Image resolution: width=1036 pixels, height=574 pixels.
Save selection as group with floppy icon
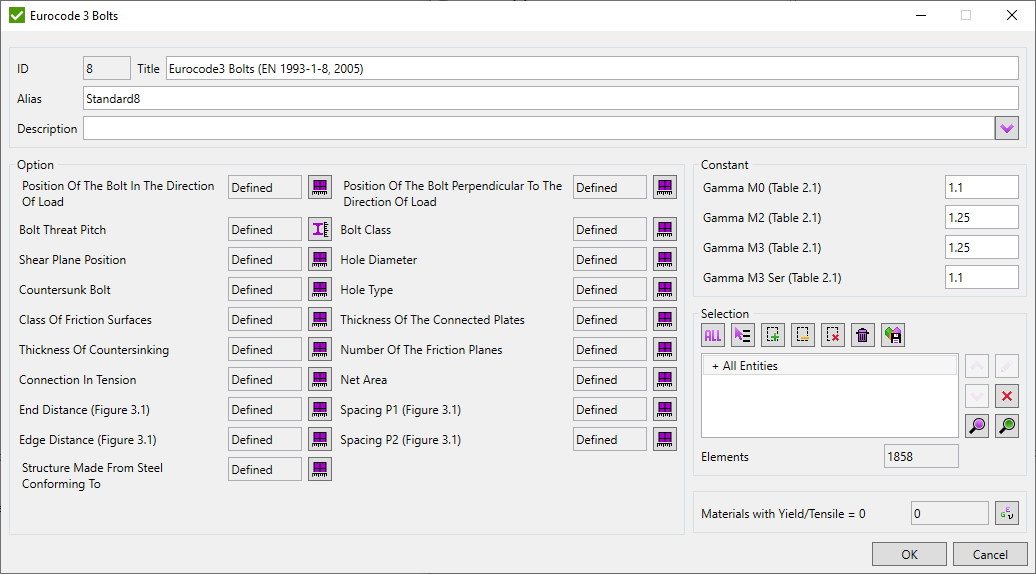tap(893, 336)
